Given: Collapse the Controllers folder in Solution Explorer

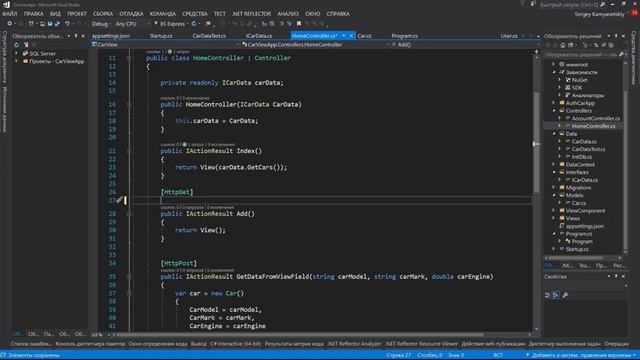Looking at the screenshot, I should coord(554,111).
